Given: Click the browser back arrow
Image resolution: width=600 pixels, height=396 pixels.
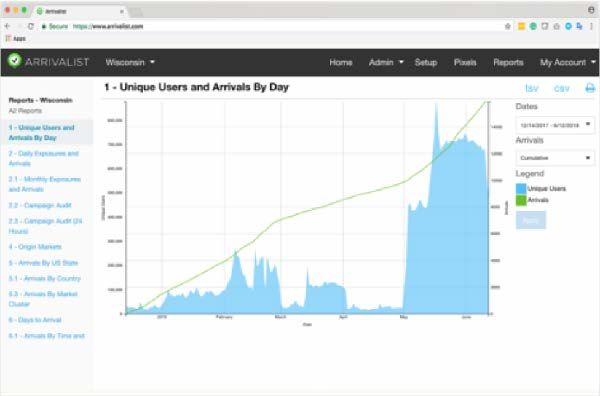Looking at the screenshot, I should (7, 26).
